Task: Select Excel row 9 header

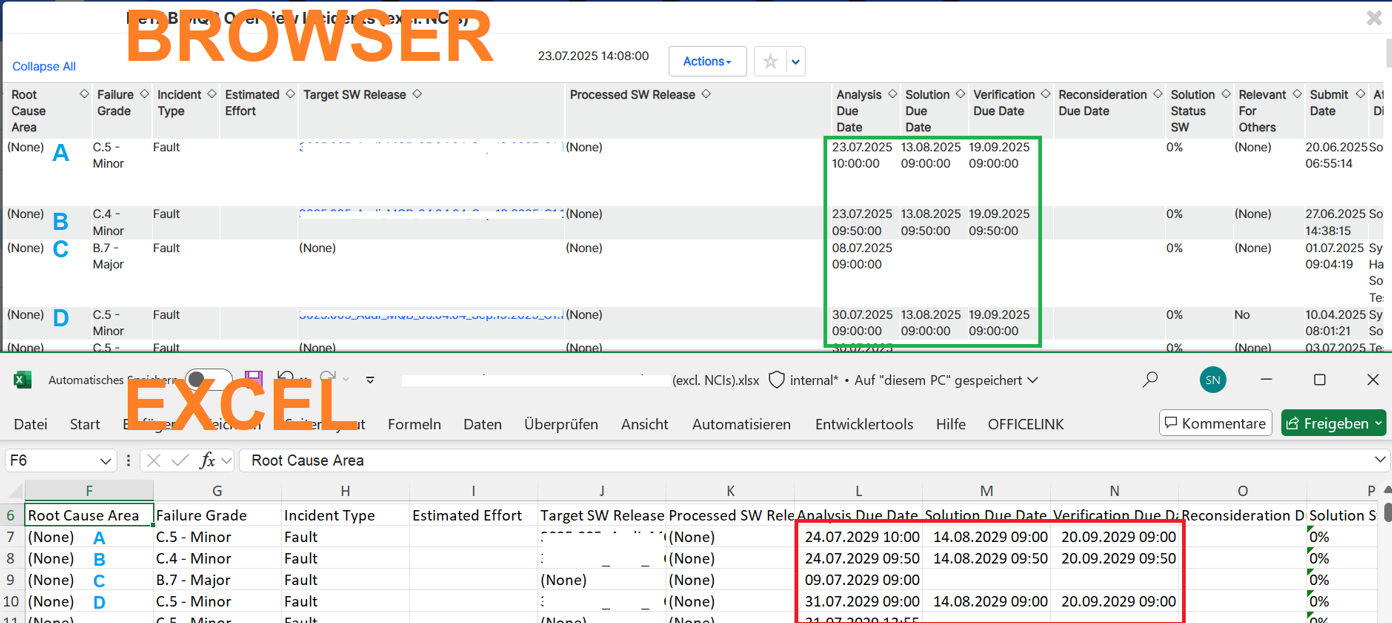Action: [12, 580]
